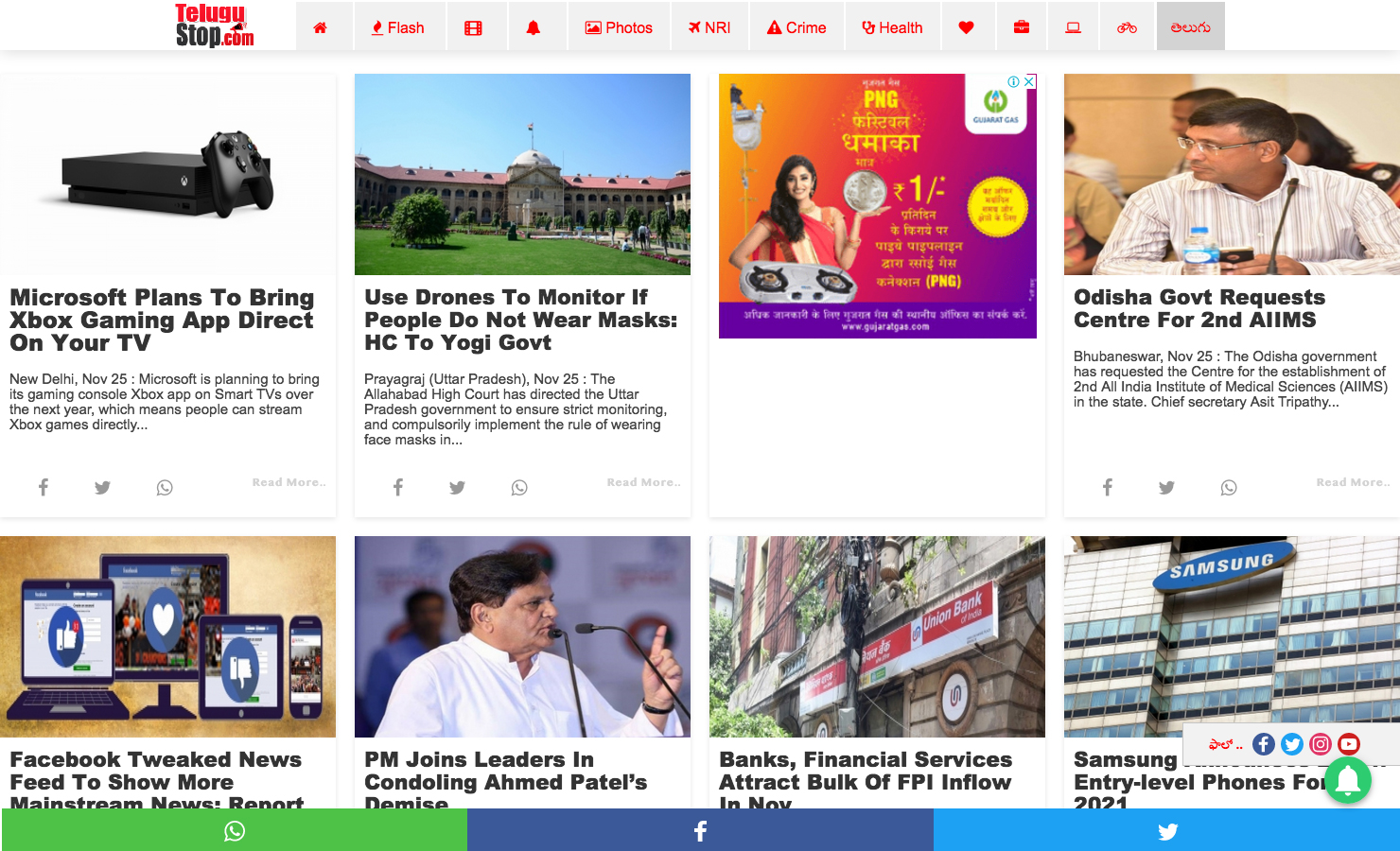
Task: Share drones article on Twitter
Action: [x=458, y=487]
